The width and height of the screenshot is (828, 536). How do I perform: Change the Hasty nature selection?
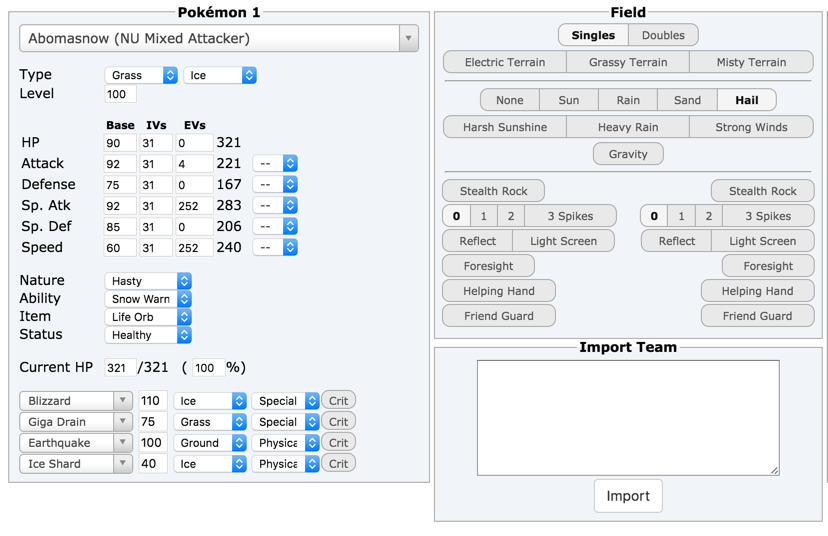pos(148,281)
